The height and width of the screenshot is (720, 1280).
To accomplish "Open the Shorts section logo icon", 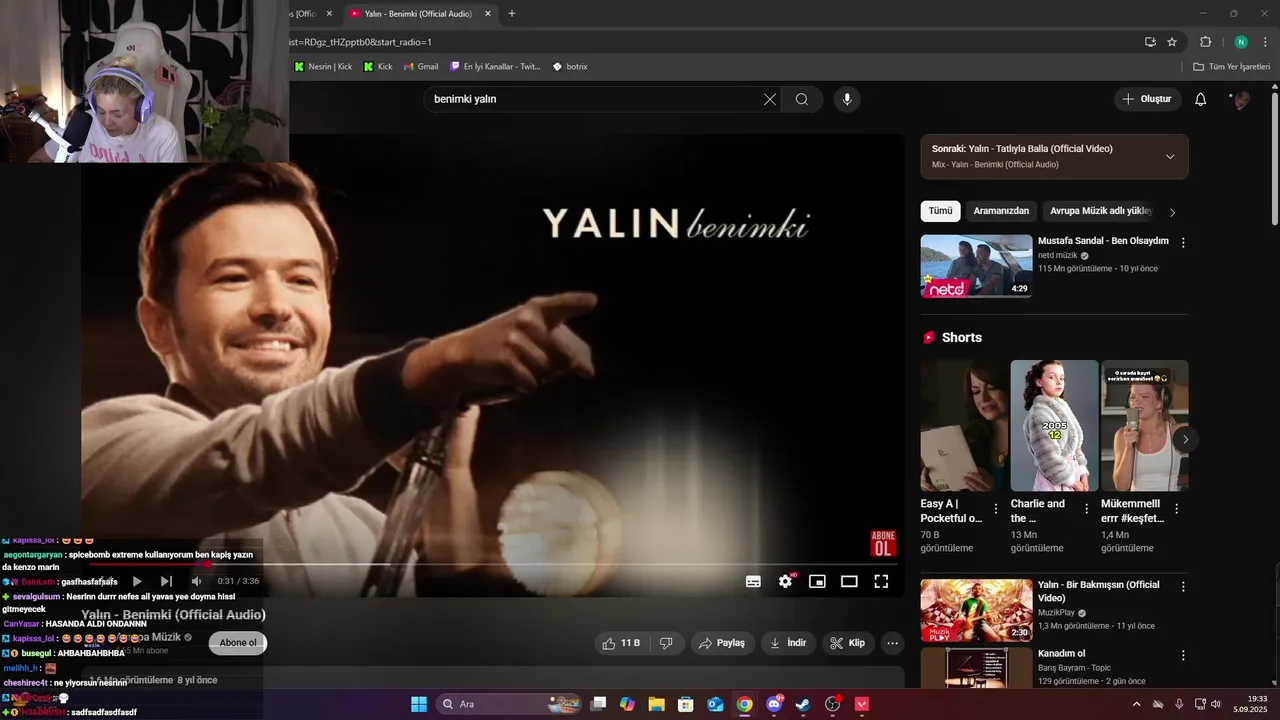I will [x=929, y=337].
